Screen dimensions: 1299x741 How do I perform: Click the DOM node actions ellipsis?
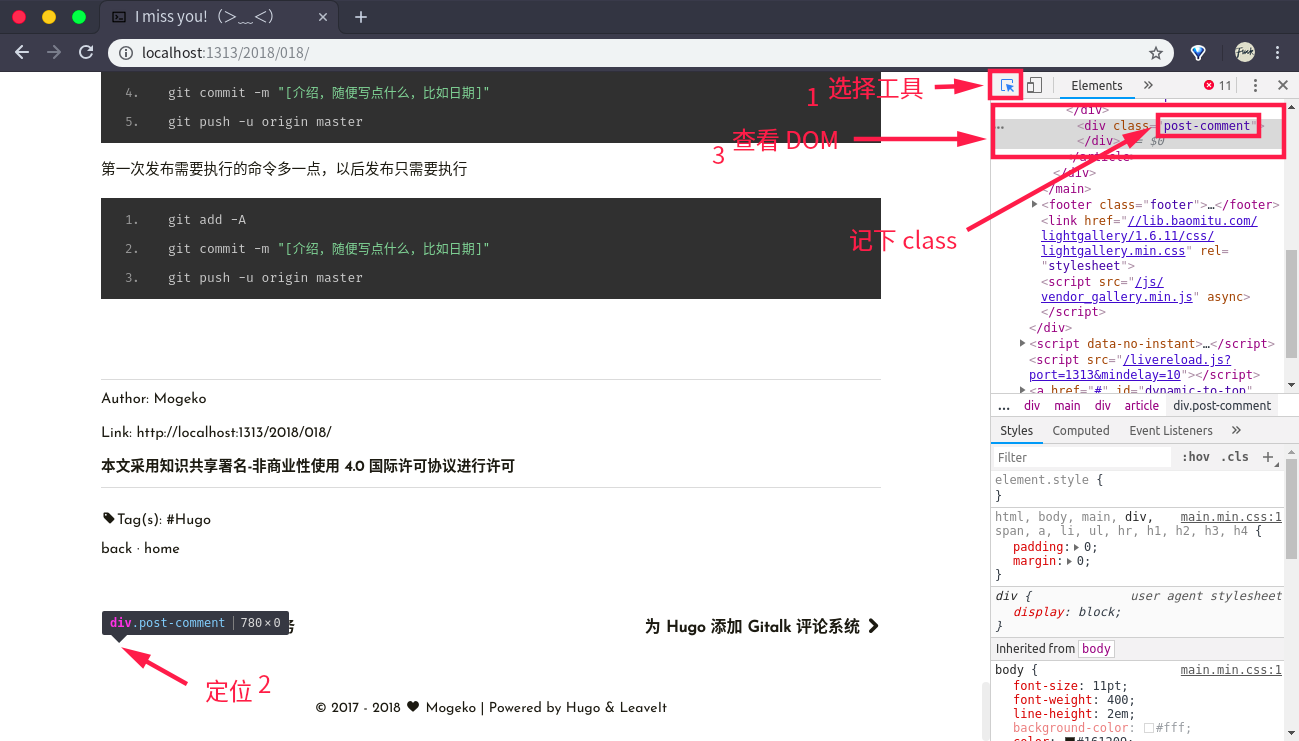coord(1000,127)
